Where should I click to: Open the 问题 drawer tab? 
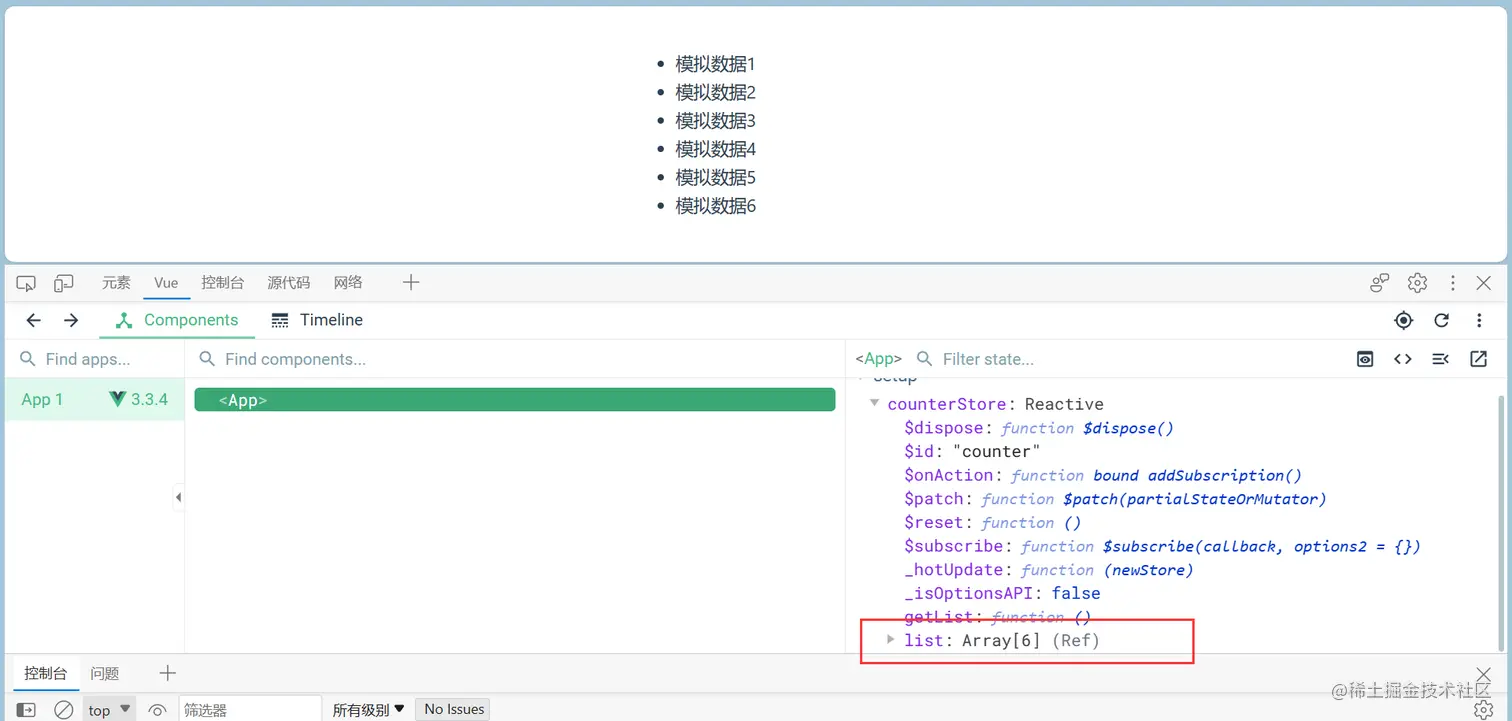104,673
